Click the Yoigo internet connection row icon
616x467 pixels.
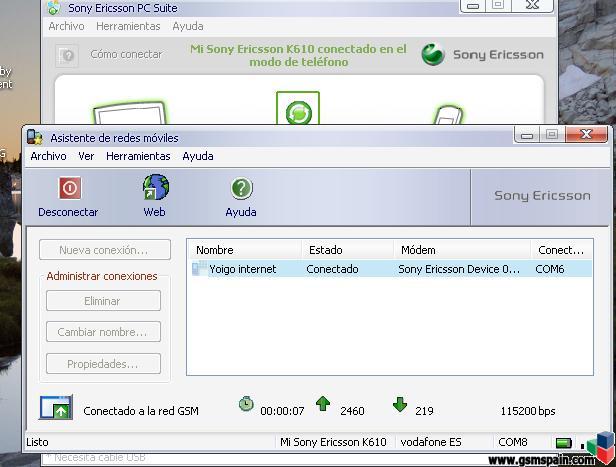pyautogui.click(x=199, y=269)
